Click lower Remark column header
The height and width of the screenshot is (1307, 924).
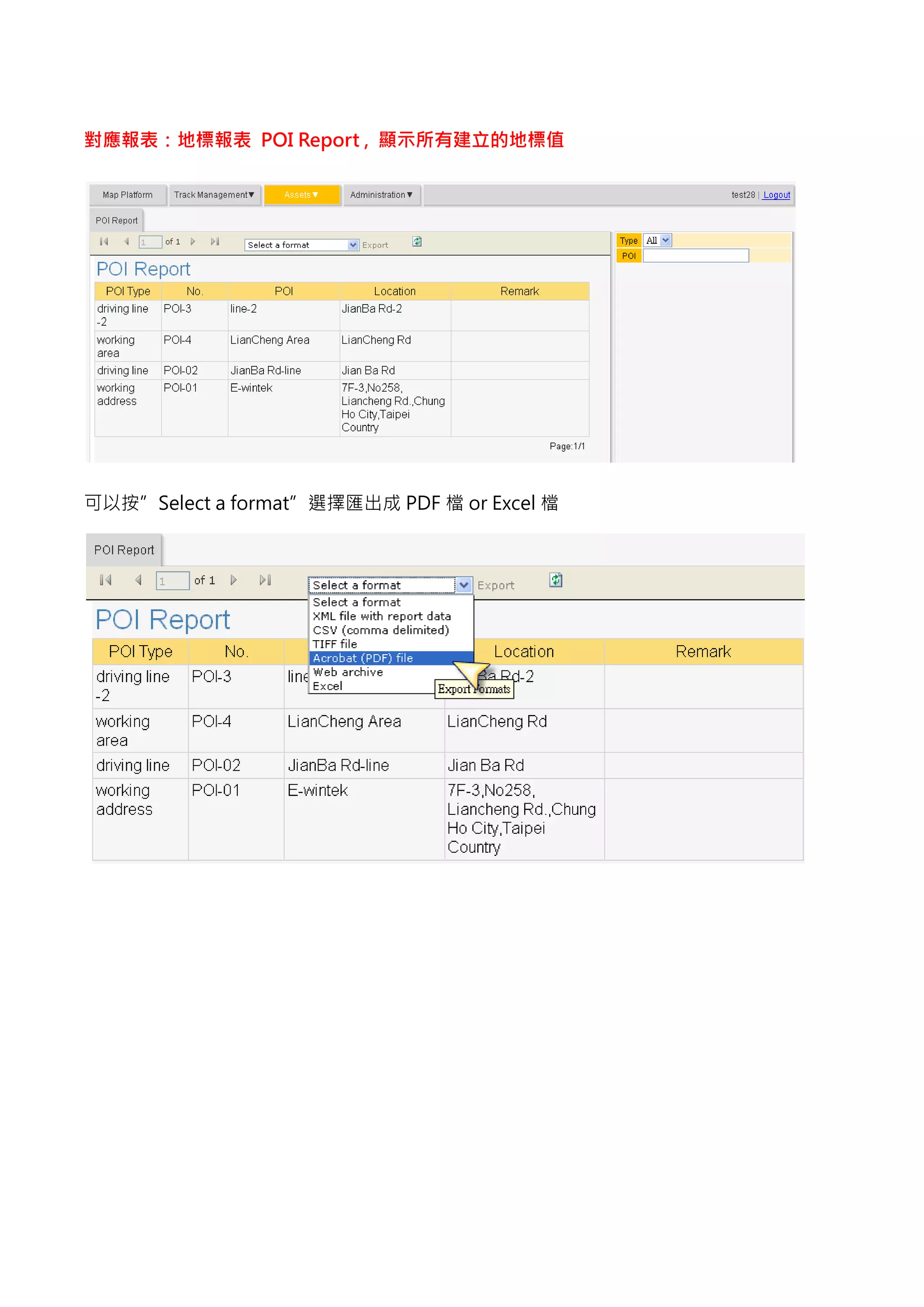point(703,651)
